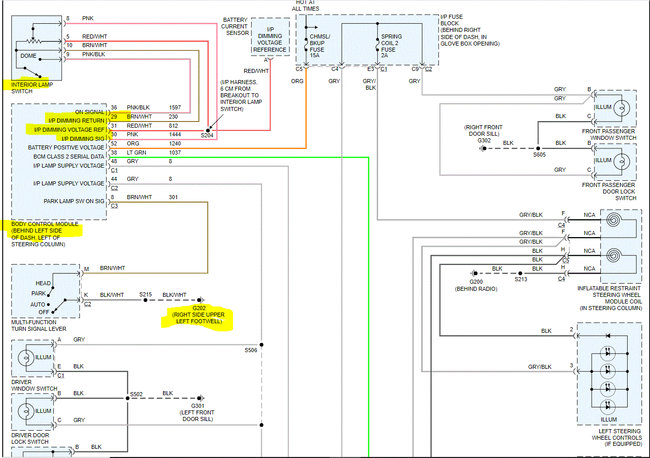Select the LEFT STEERING WHEEL CONTROLS caption
This screenshot has width=650, height=458.
point(616,437)
